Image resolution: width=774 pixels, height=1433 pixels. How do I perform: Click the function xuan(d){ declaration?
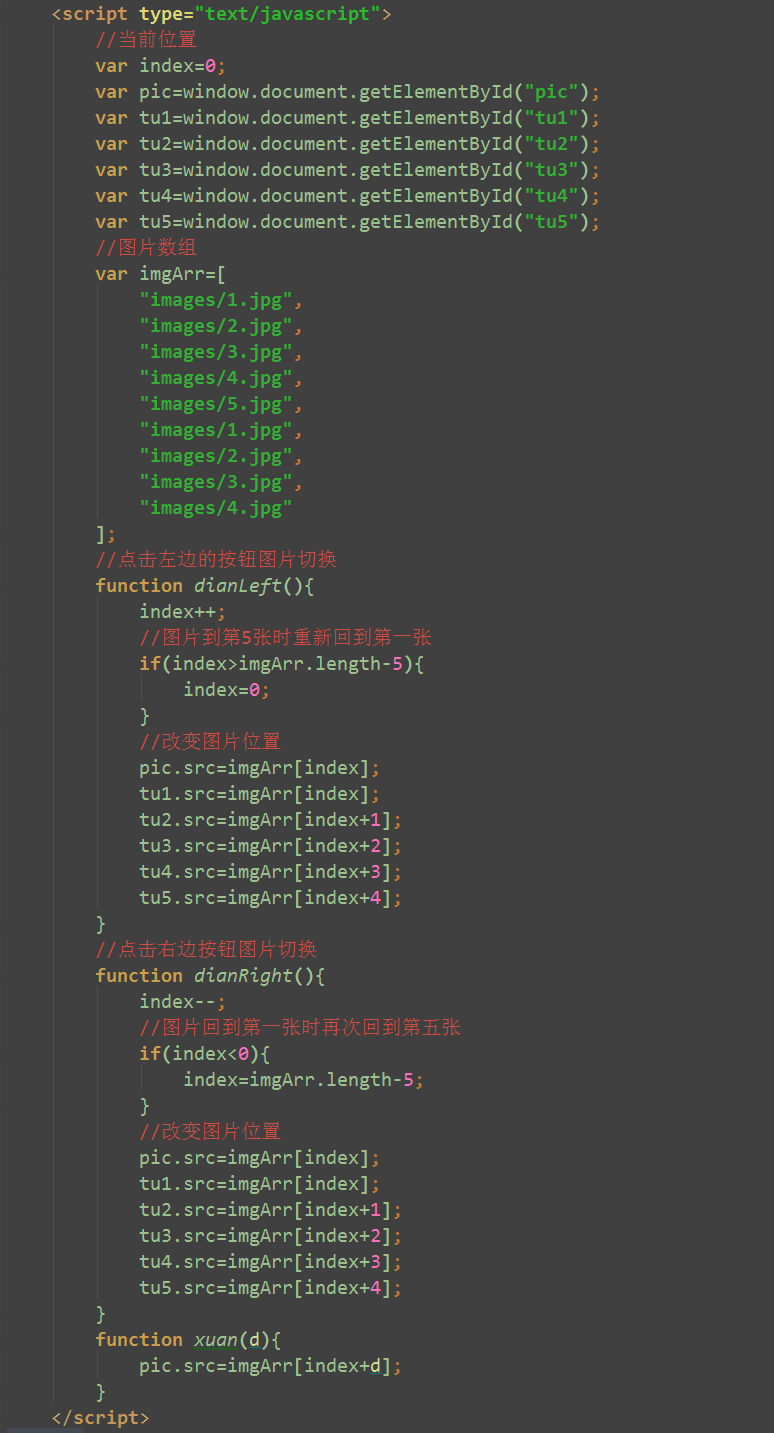point(189,1340)
